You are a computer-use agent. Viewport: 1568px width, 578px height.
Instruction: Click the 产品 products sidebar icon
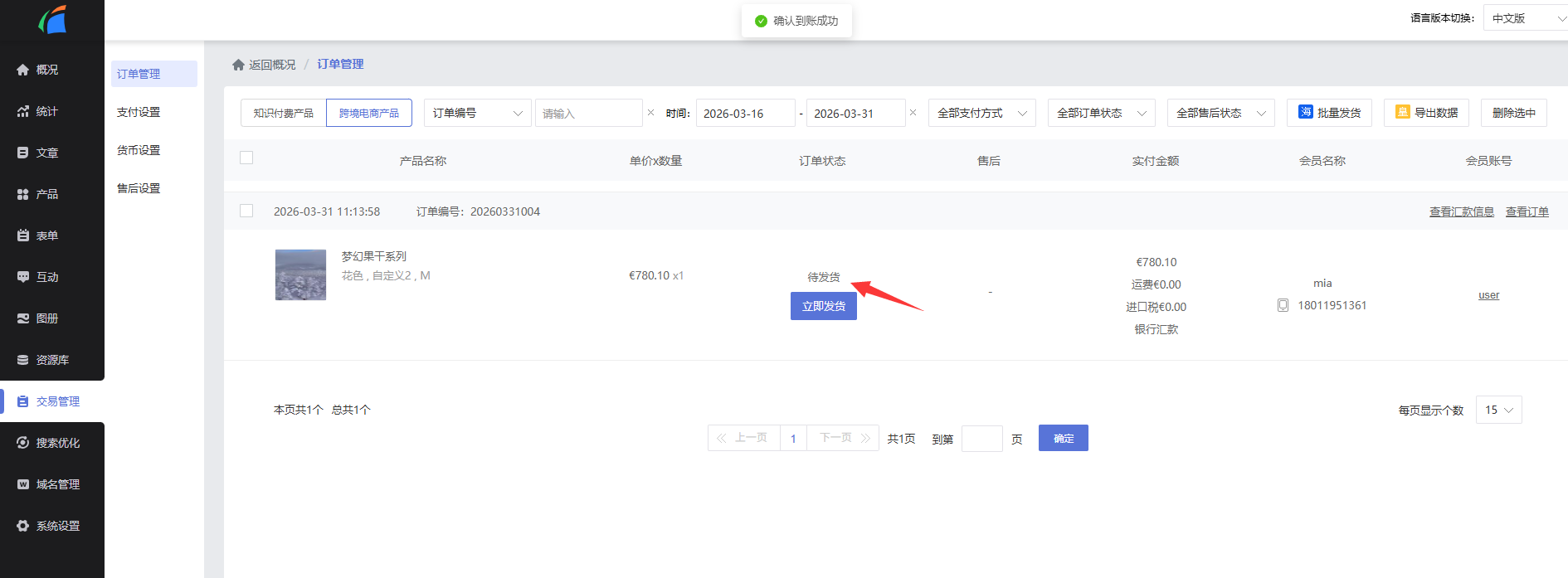pyautogui.click(x=23, y=194)
